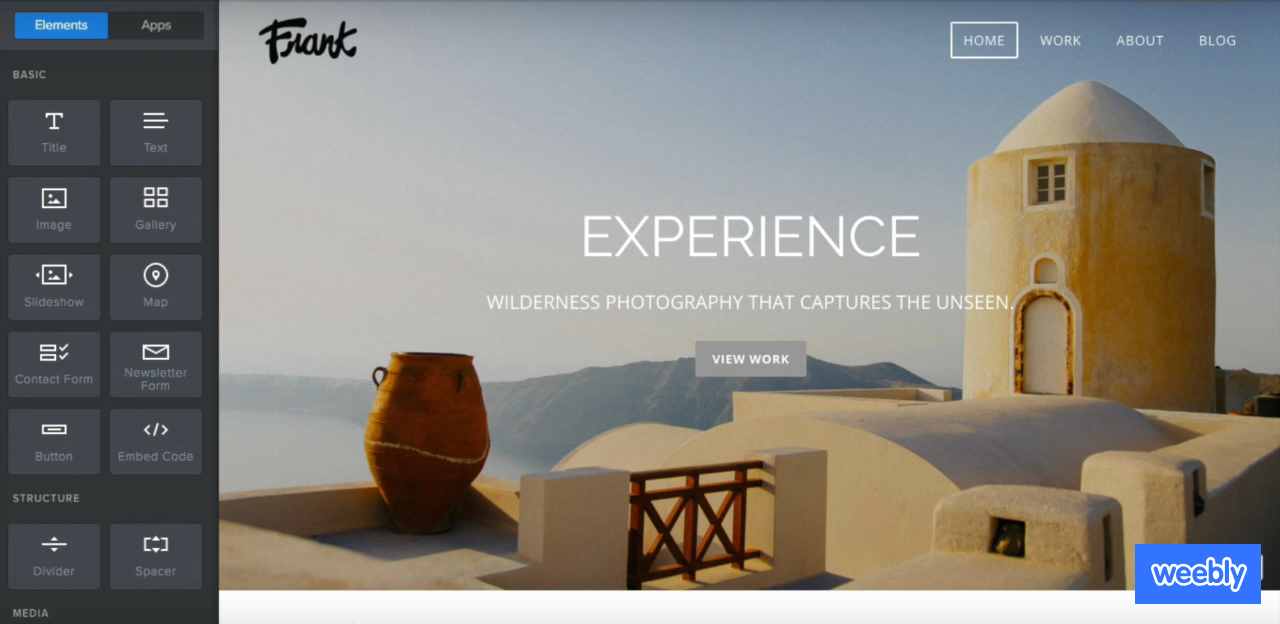Open the HOME nav item
The width and height of the screenshot is (1280, 624).
click(x=984, y=40)
